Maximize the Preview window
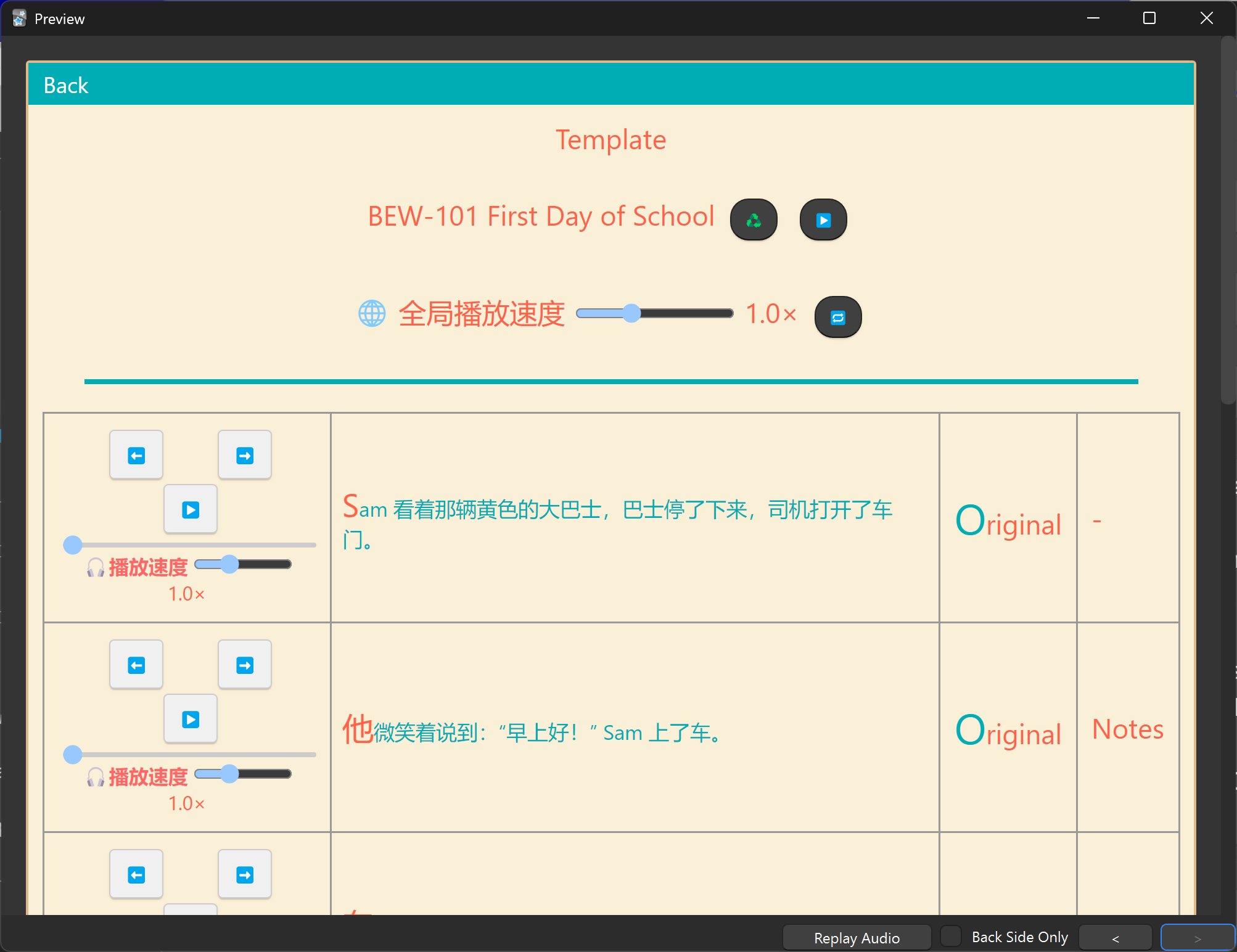The width and height of the screenshot is (1237, 952). (x=1149, y=18)
